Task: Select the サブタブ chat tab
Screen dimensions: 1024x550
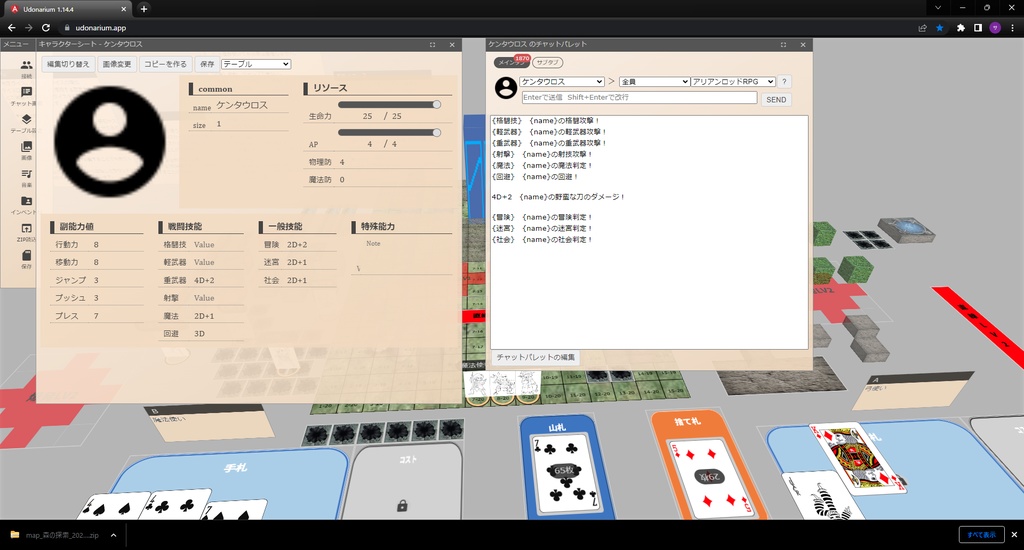Action: pos(547,63)
